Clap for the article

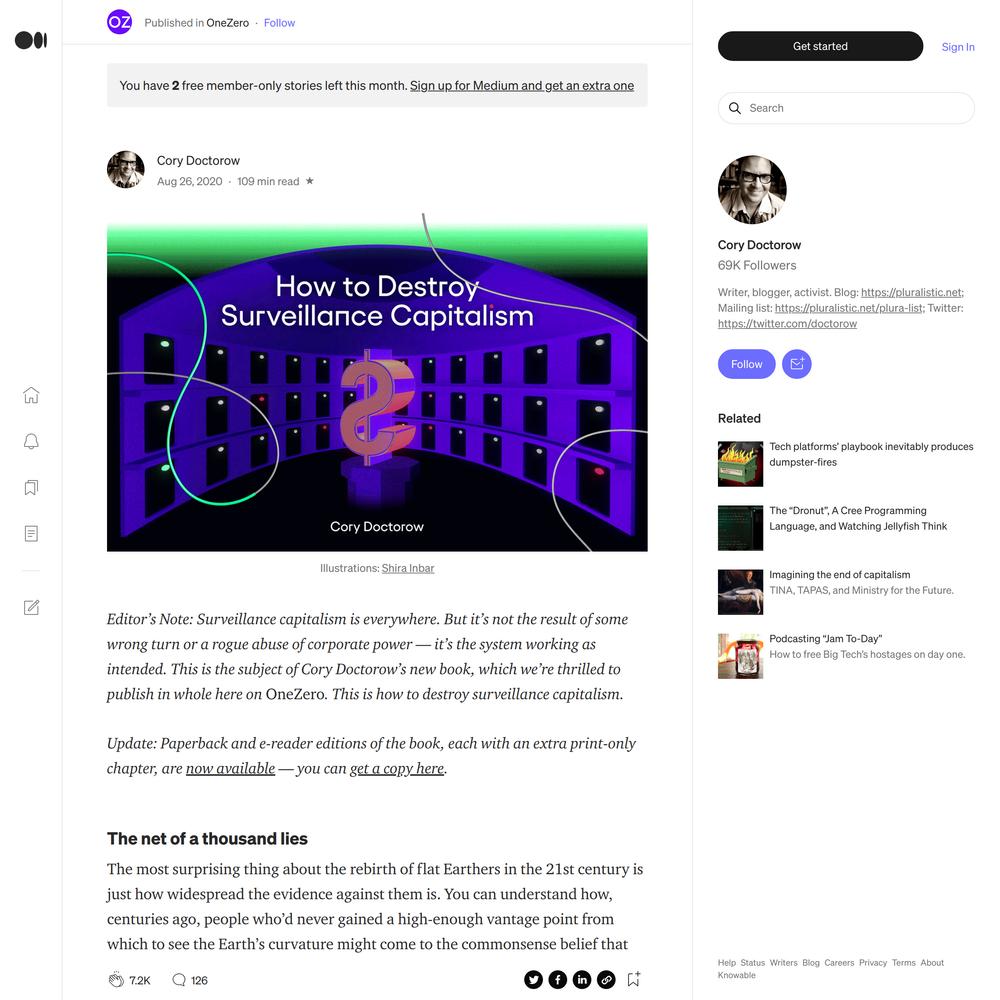tap(116, 980)
